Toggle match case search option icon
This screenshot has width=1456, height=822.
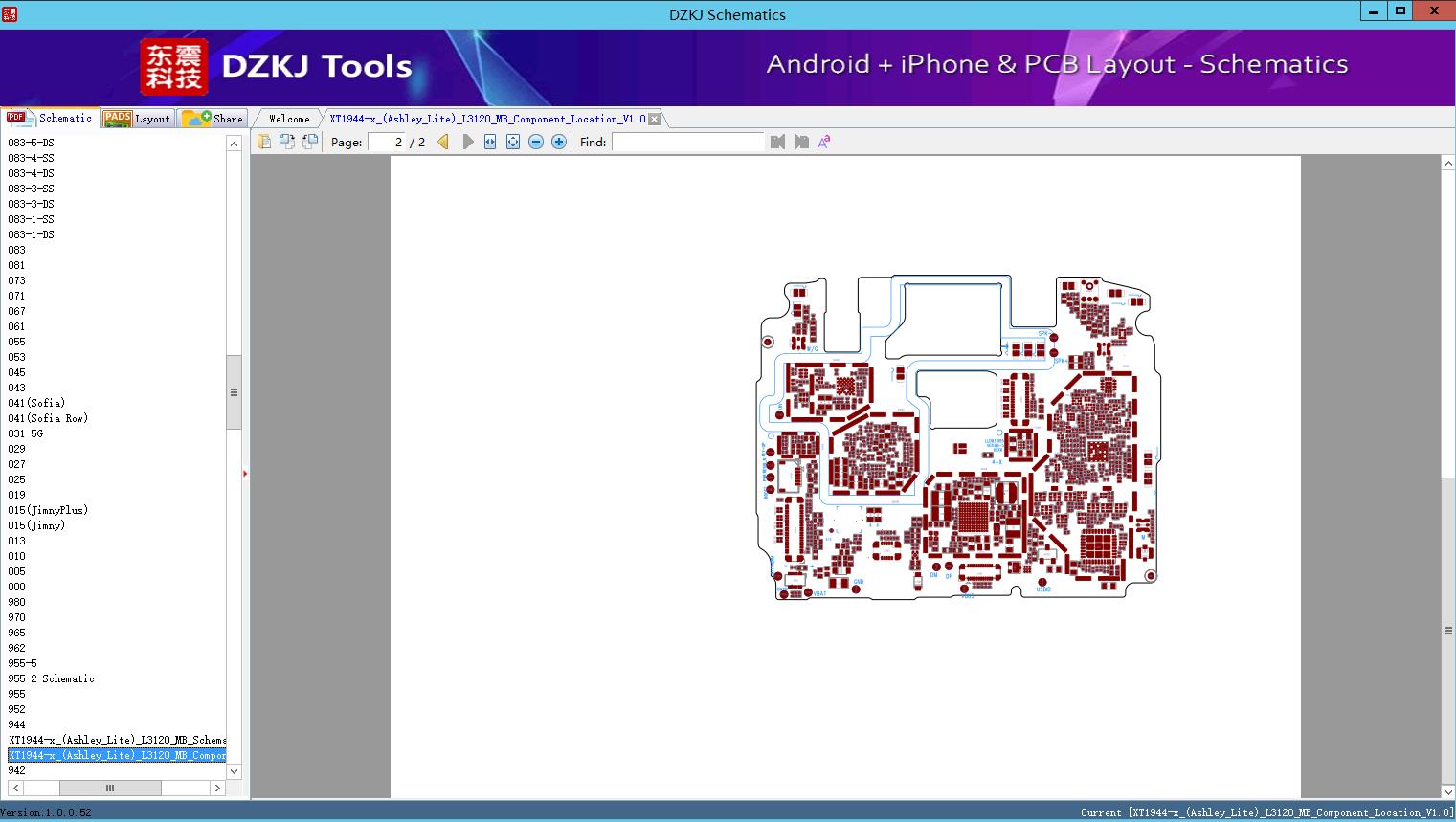(823, 142)
